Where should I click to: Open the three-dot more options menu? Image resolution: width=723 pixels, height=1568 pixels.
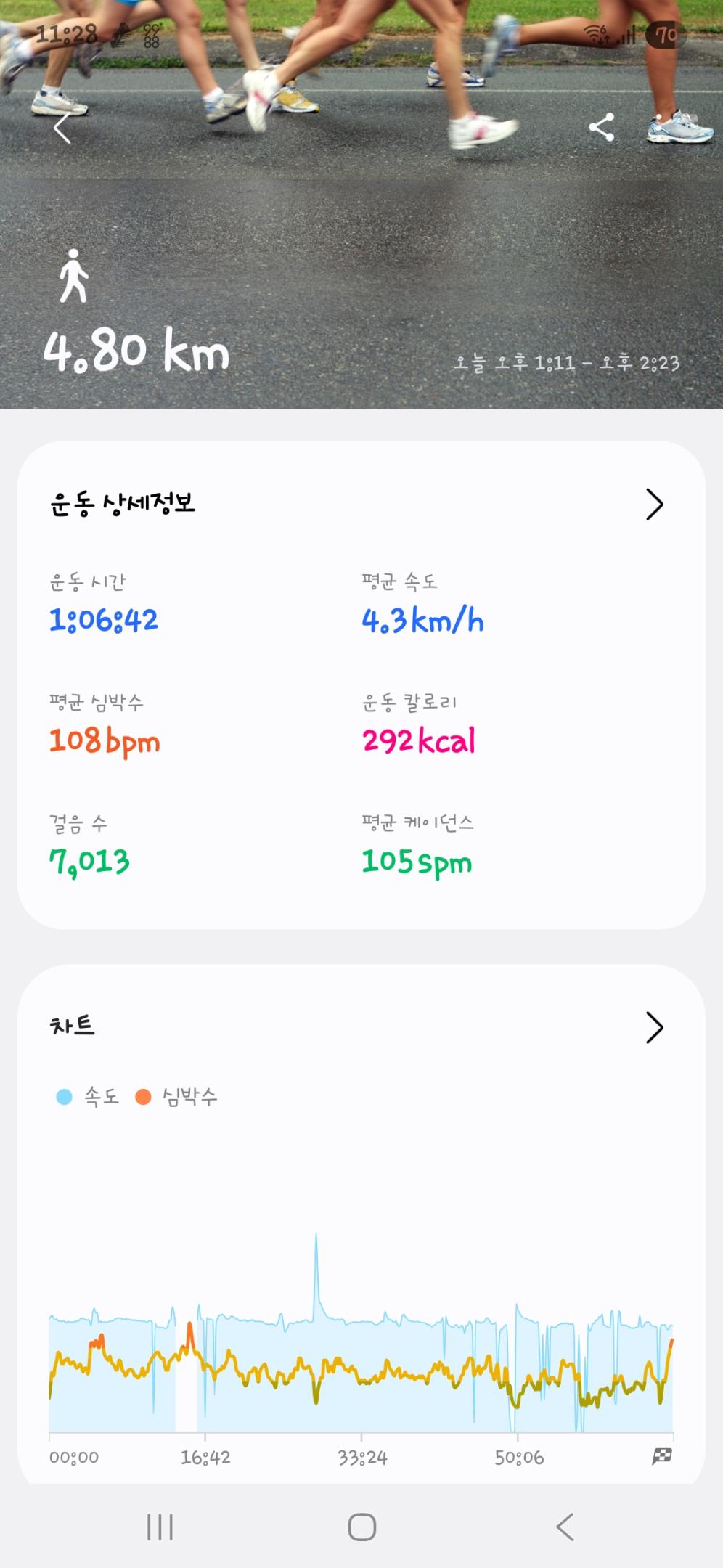659,128
